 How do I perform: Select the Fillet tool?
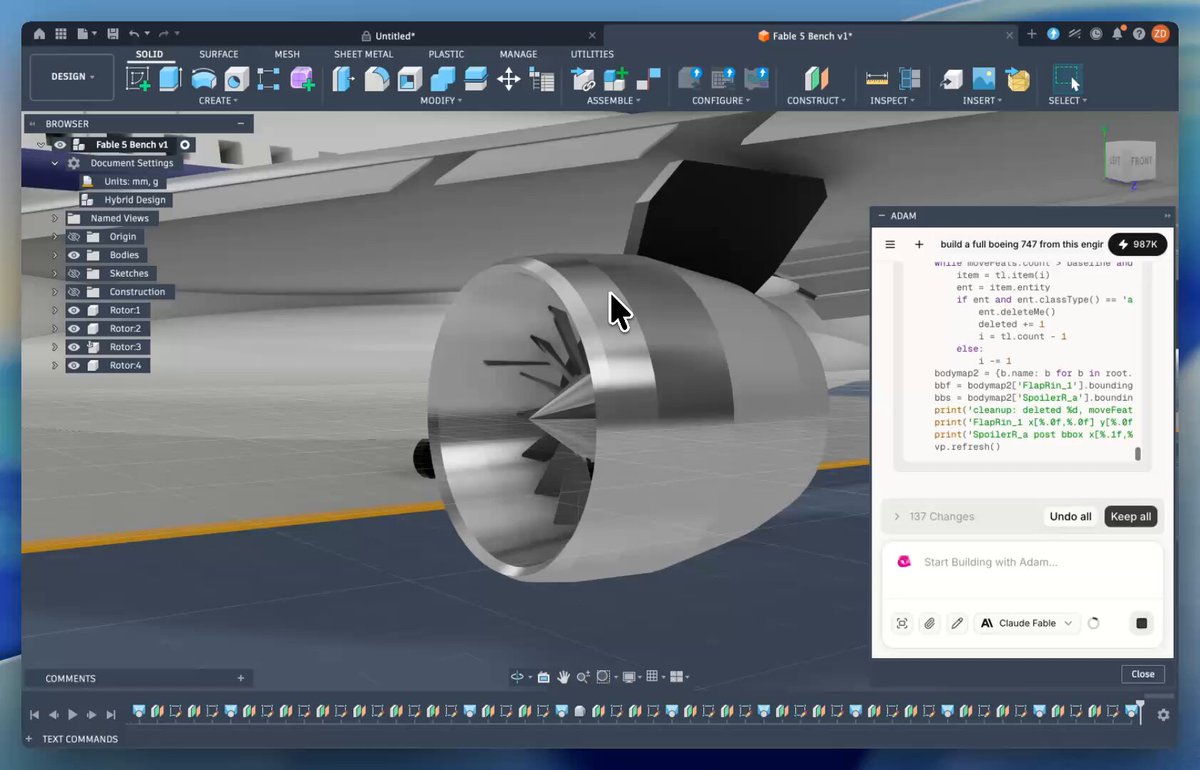(377, 79)
